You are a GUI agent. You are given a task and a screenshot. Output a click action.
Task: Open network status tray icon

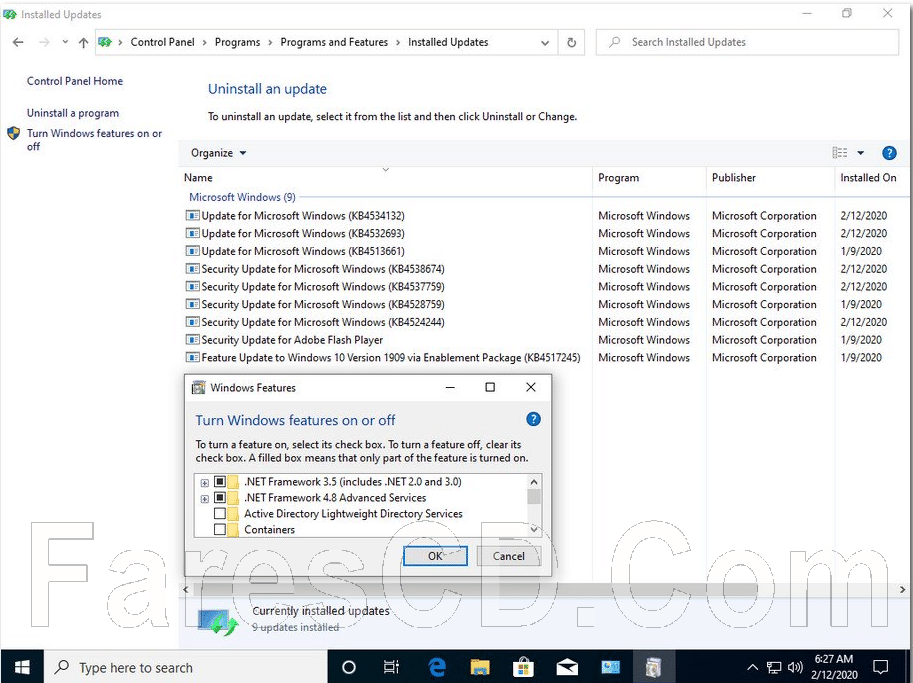click(x=774, y=667)
